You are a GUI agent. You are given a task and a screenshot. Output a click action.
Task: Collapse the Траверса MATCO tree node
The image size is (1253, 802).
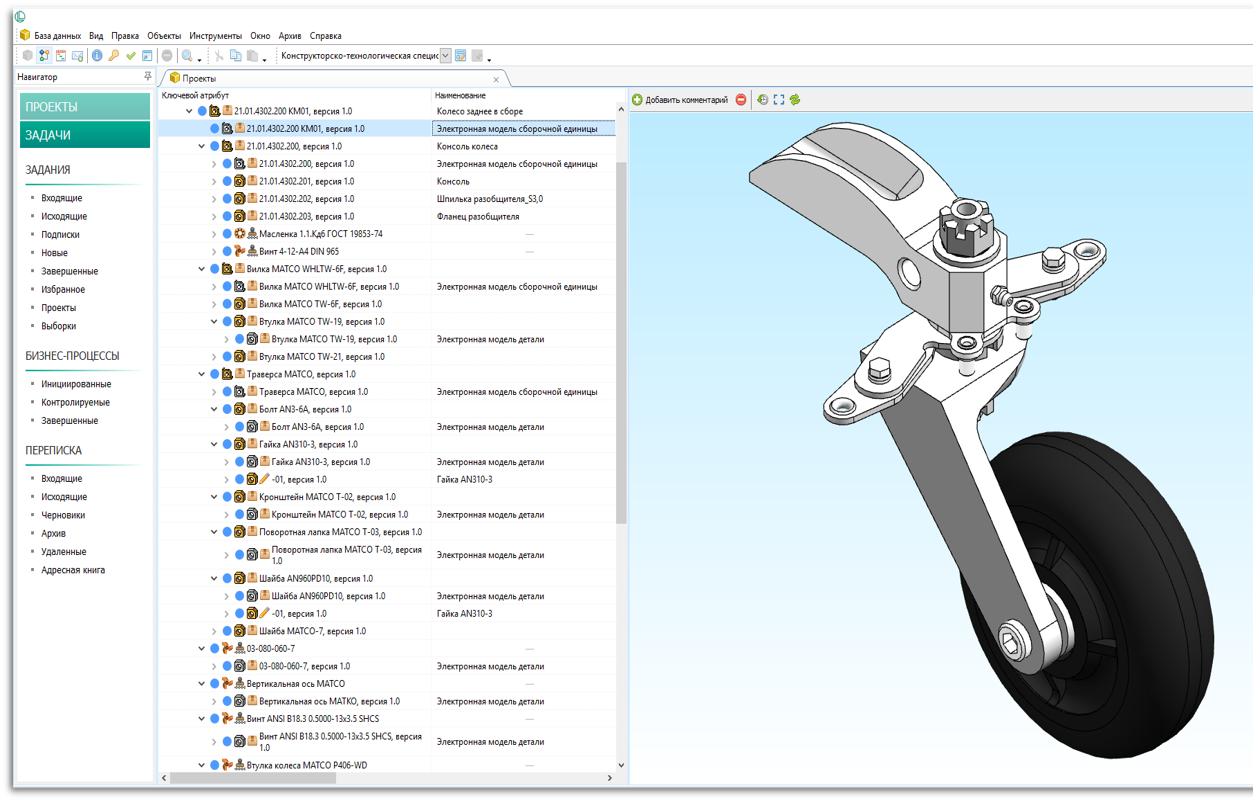pyautogui.click(x=202, y=374)
